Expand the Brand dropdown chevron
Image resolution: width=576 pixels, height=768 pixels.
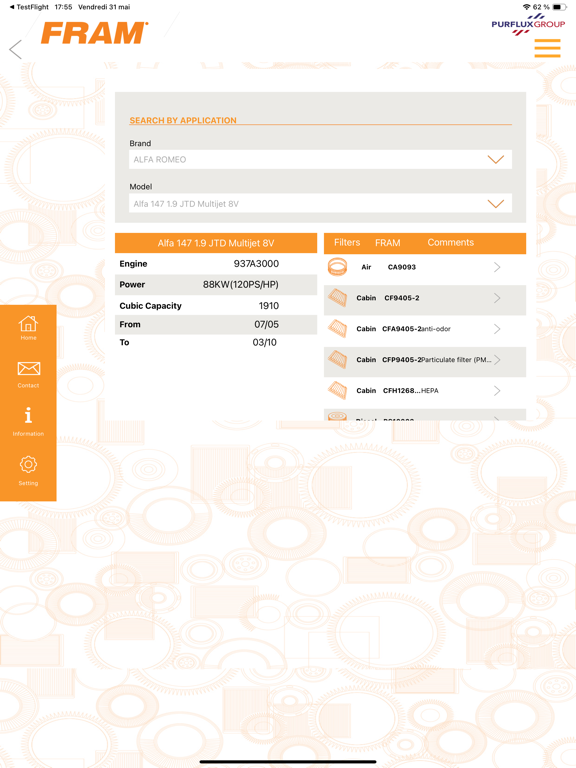point(496,160)
